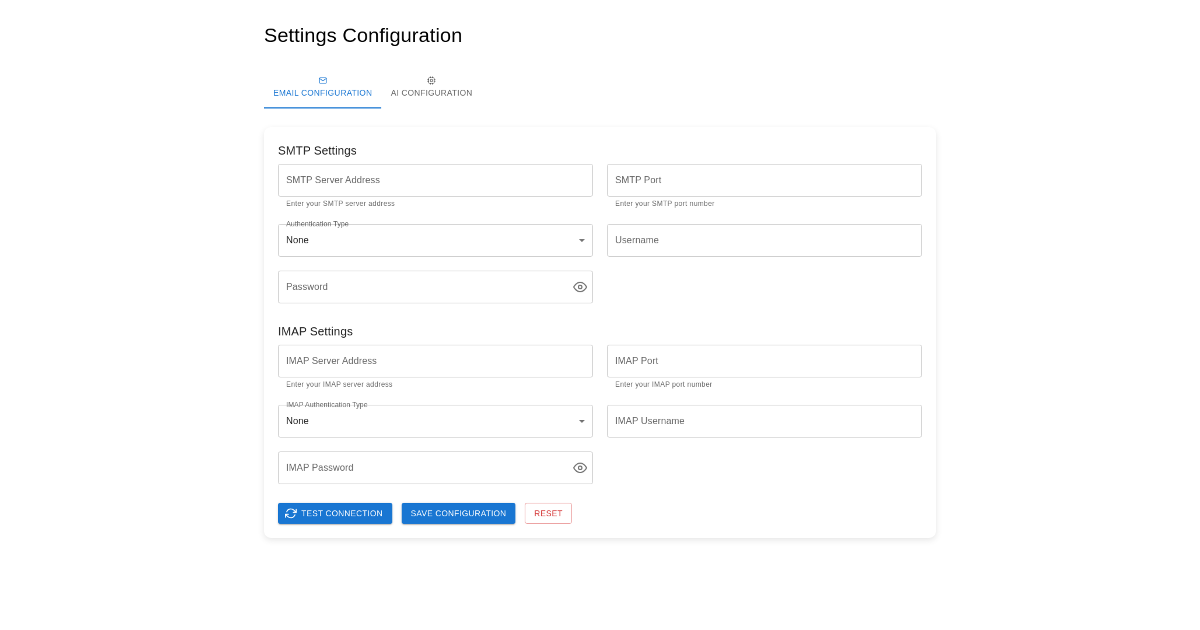Select the SMTP Username input
The width and height of the screenshot is (1200, 630).
[x=764, y=240]
